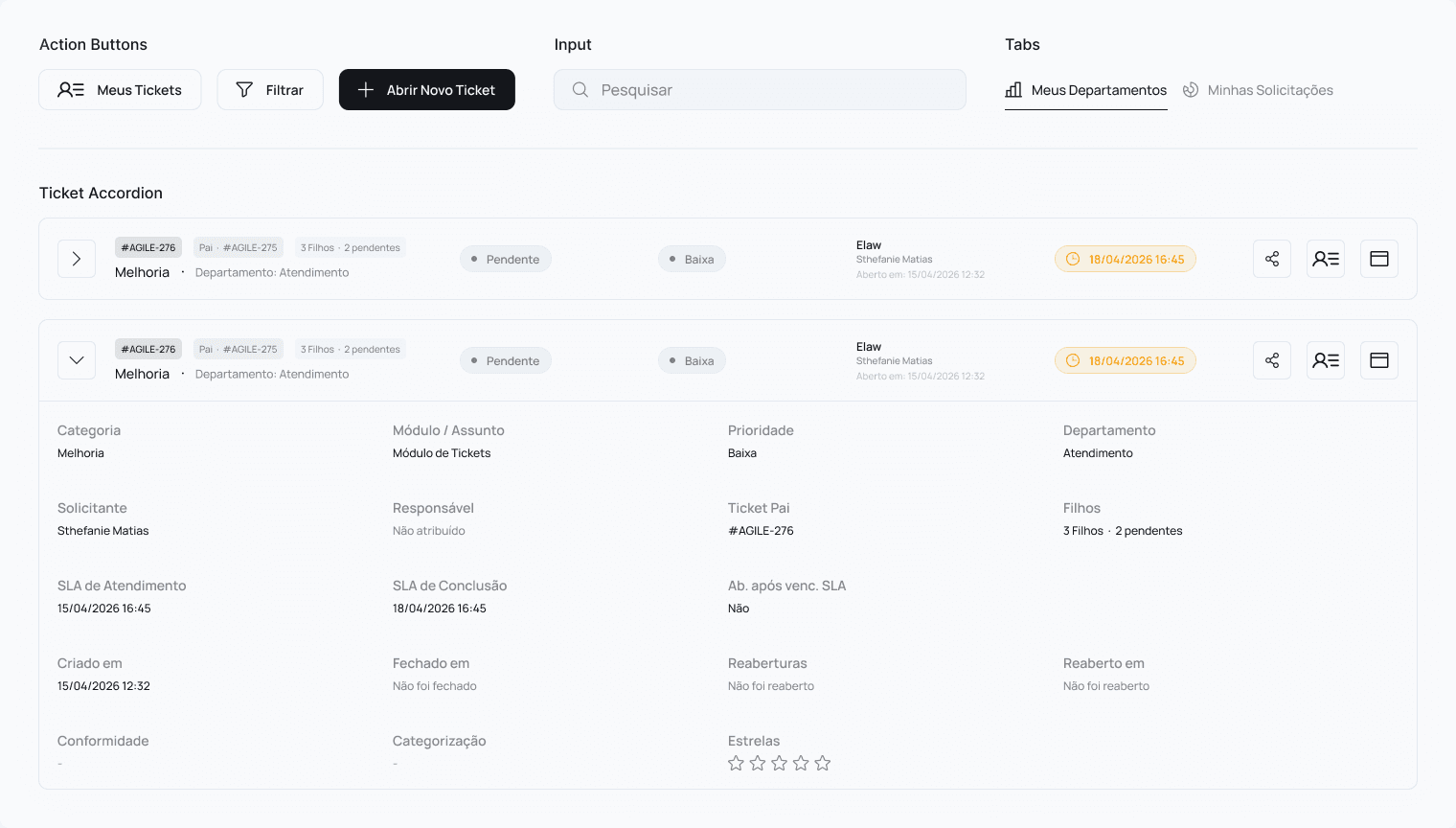Click assign-person icon on expanded ticket row
The height and width of the screenshot is (828, 1456).
(x=1326, y=360)
